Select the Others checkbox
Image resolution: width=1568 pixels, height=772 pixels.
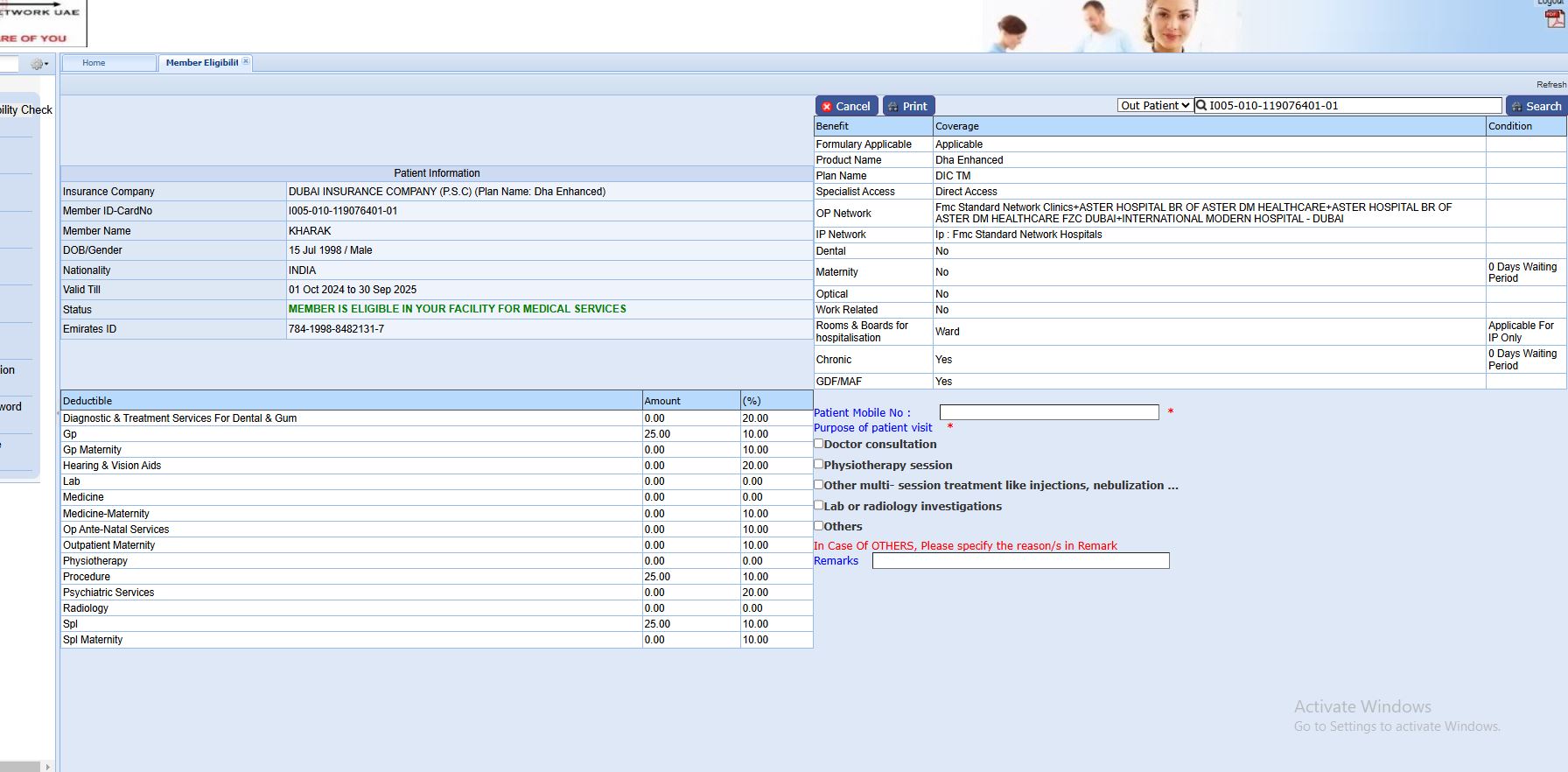pyautogui.click(x=819, y=526)
